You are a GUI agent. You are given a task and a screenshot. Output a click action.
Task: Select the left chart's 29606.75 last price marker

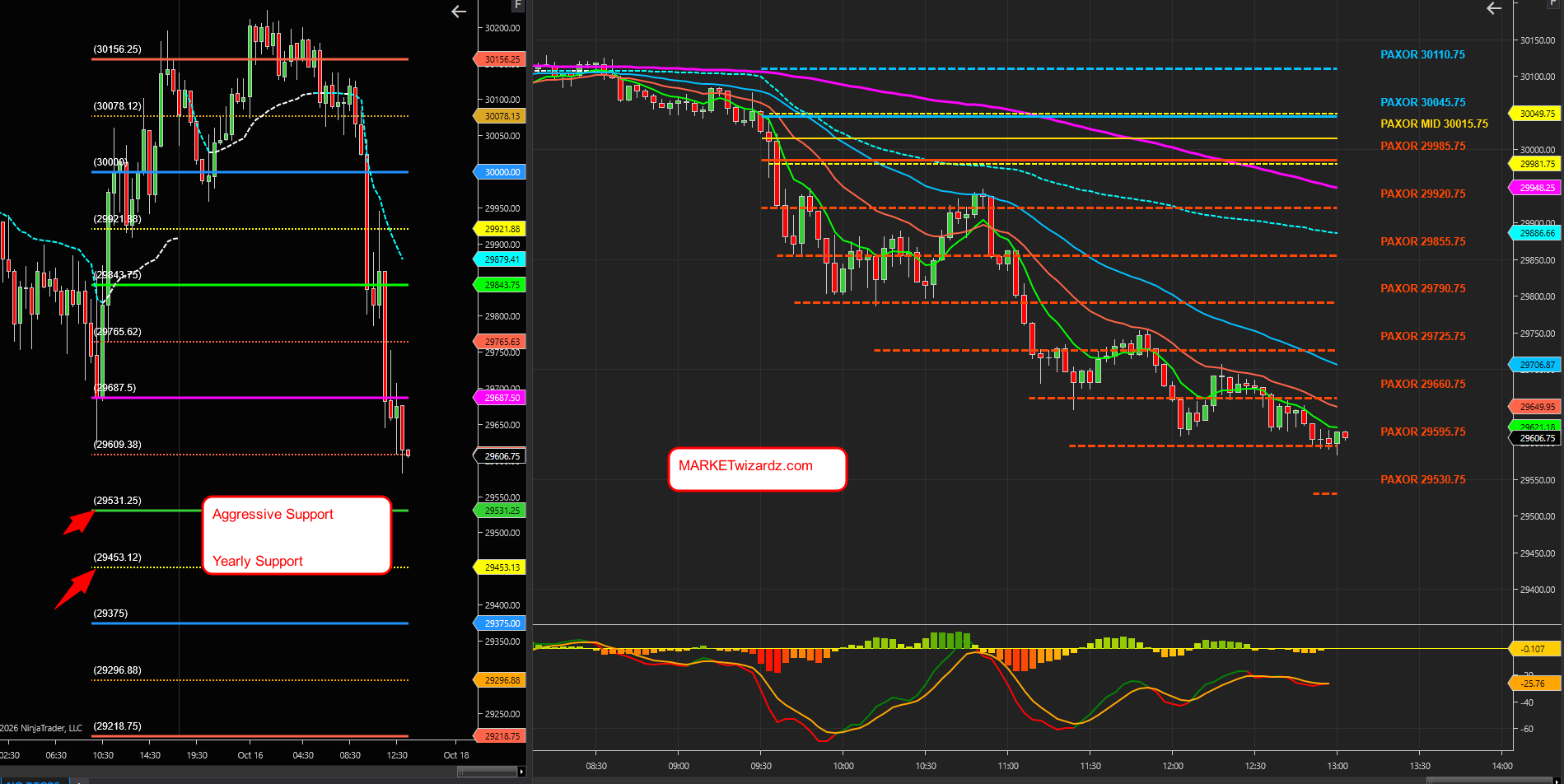coord(500,456)
